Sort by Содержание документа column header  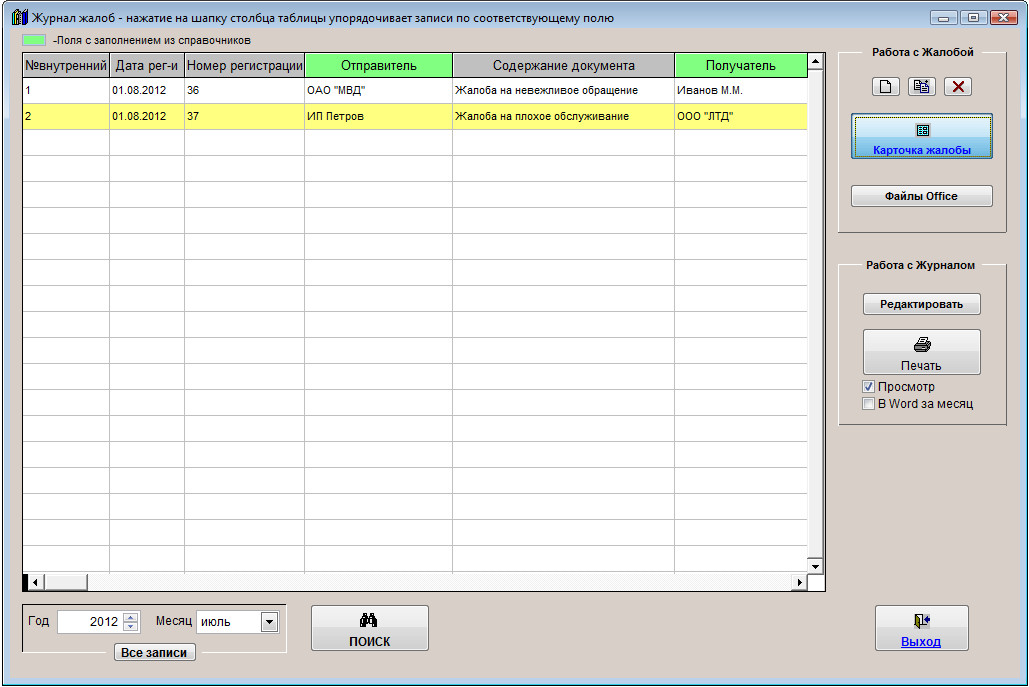[x=564, y=66]
